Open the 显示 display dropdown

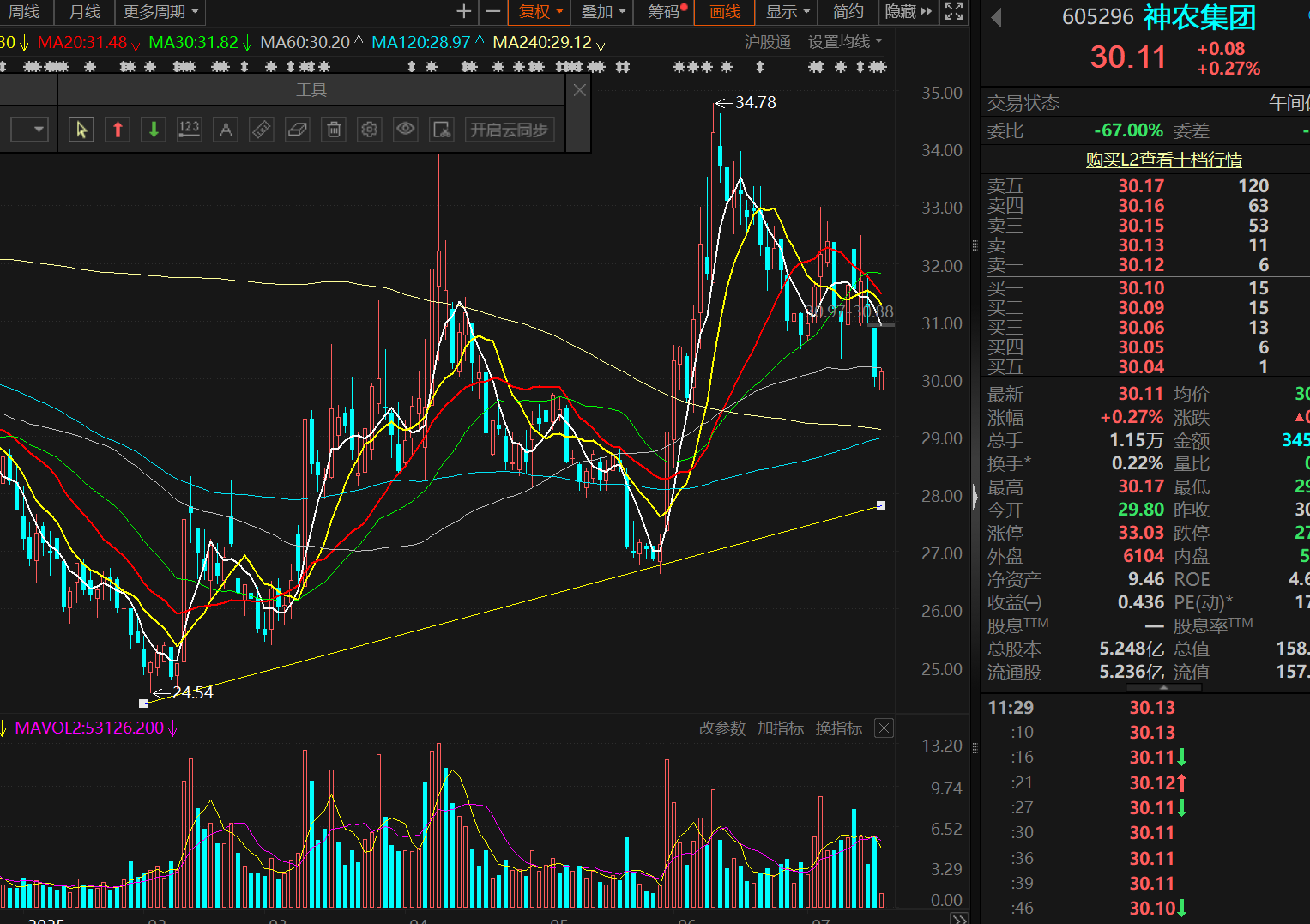[788, 11]
